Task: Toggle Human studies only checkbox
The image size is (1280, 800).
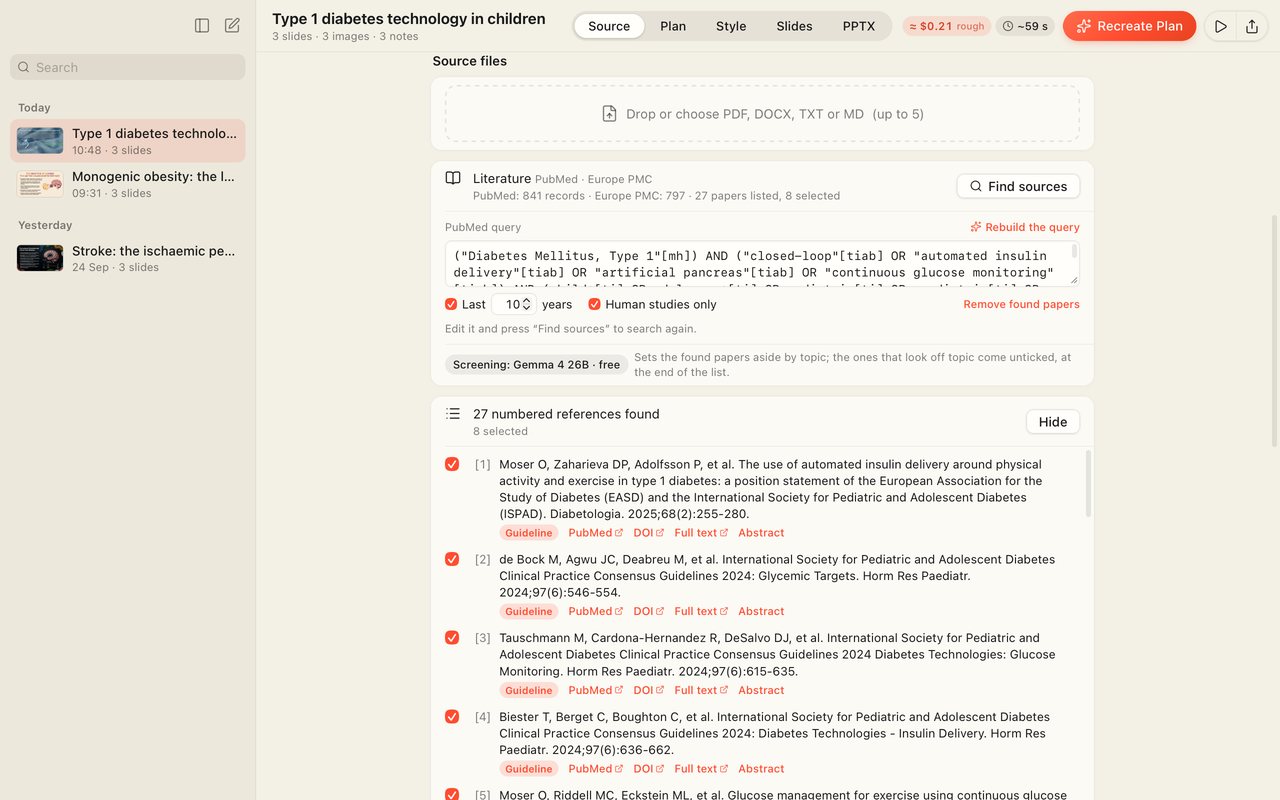Action: pos(594,304)
